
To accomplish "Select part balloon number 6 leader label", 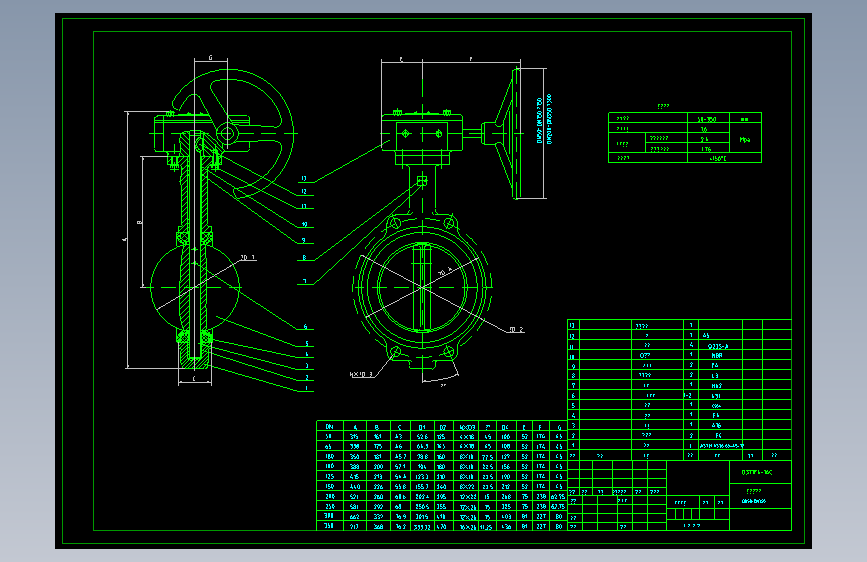I will click(x=305, y=326).
